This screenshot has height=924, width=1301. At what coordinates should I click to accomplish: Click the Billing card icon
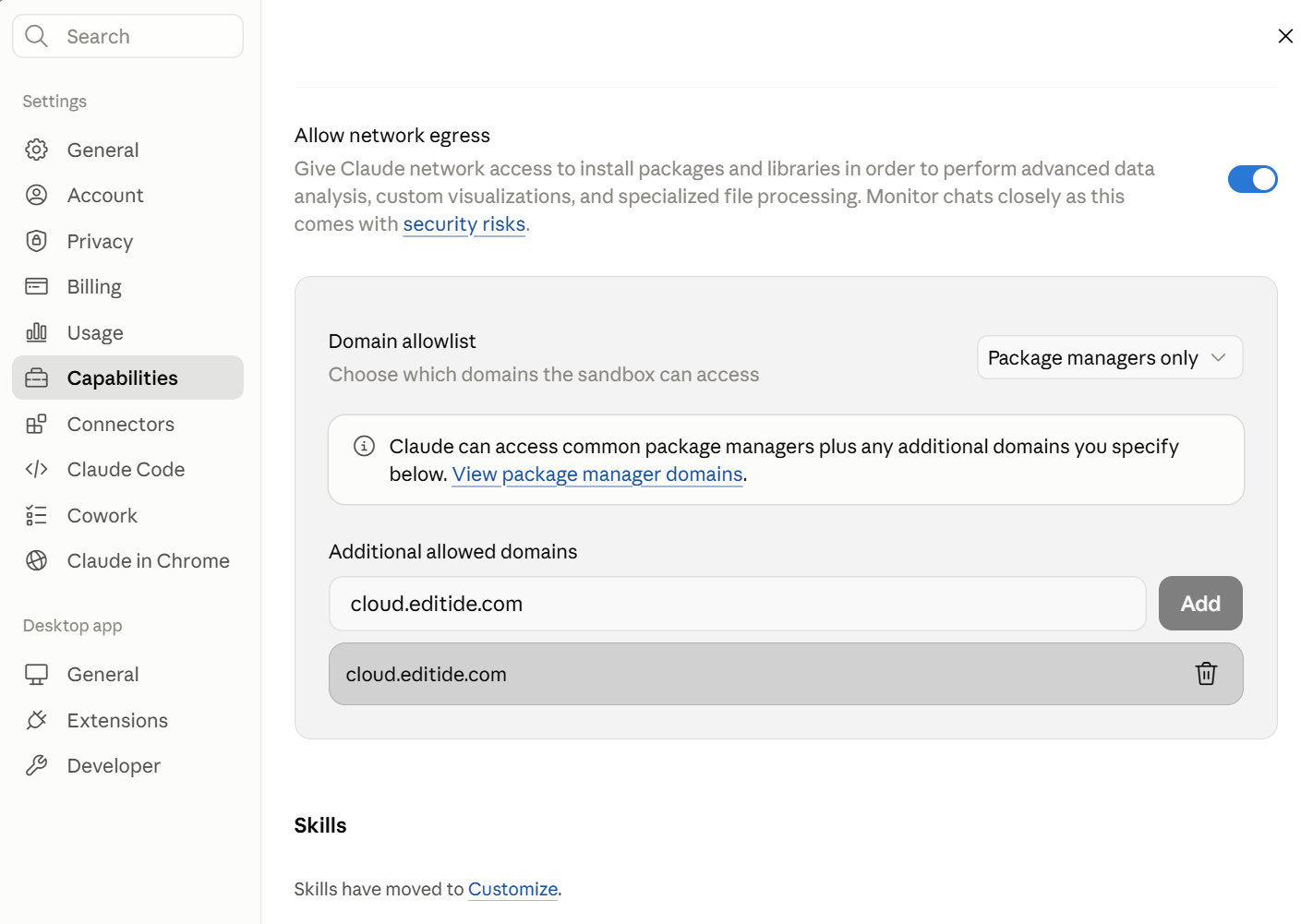36,286
